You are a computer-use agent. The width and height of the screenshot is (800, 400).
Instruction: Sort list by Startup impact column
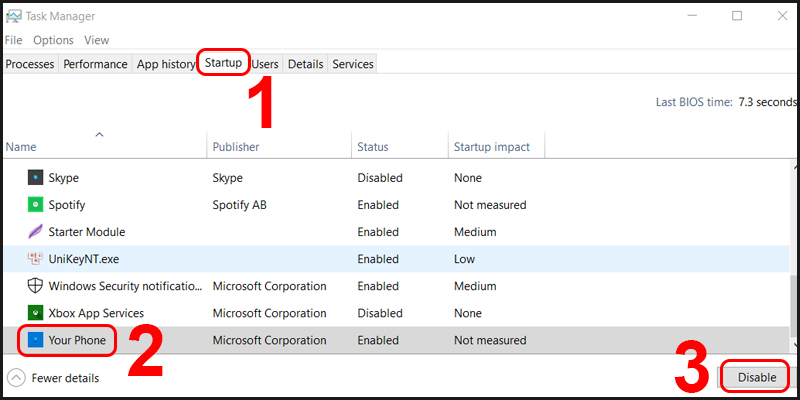pos(492,147)
